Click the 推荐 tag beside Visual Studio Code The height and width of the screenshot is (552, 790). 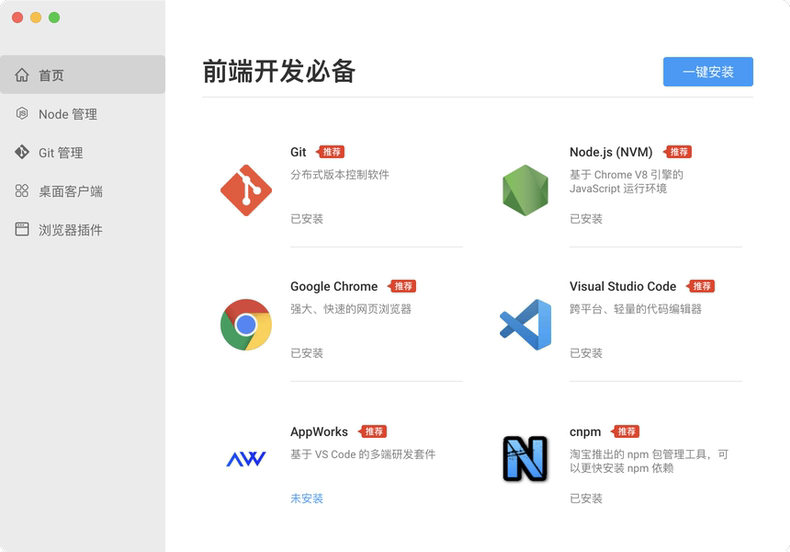click(700, 286)
